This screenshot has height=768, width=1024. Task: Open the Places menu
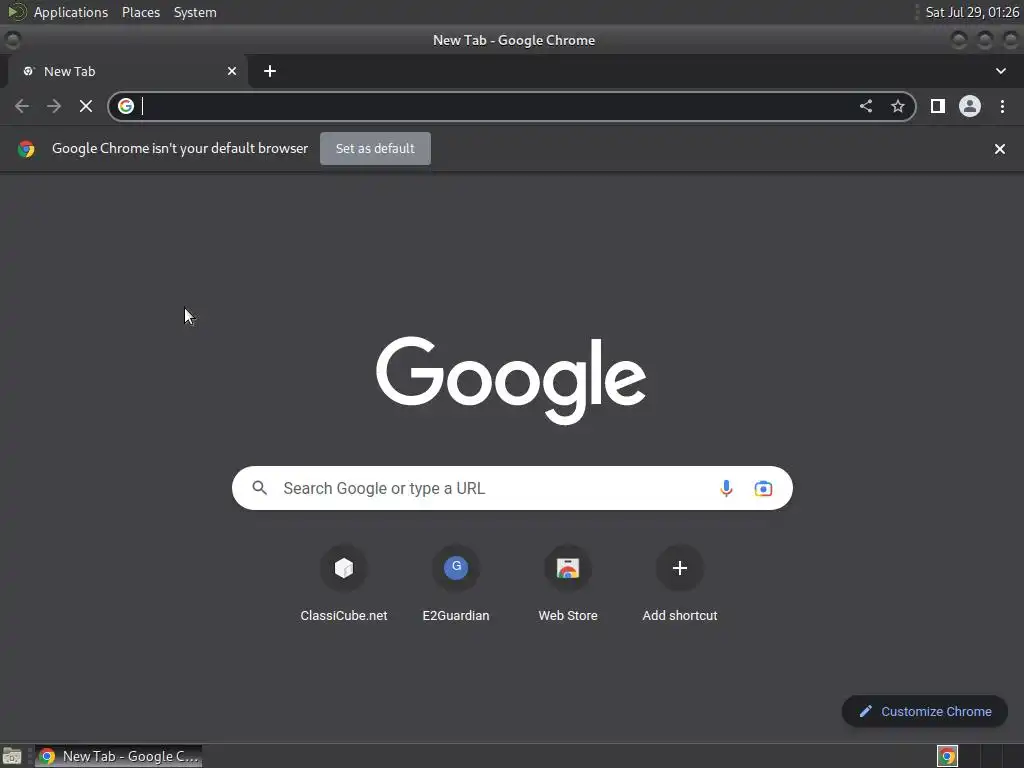point(141,12)
